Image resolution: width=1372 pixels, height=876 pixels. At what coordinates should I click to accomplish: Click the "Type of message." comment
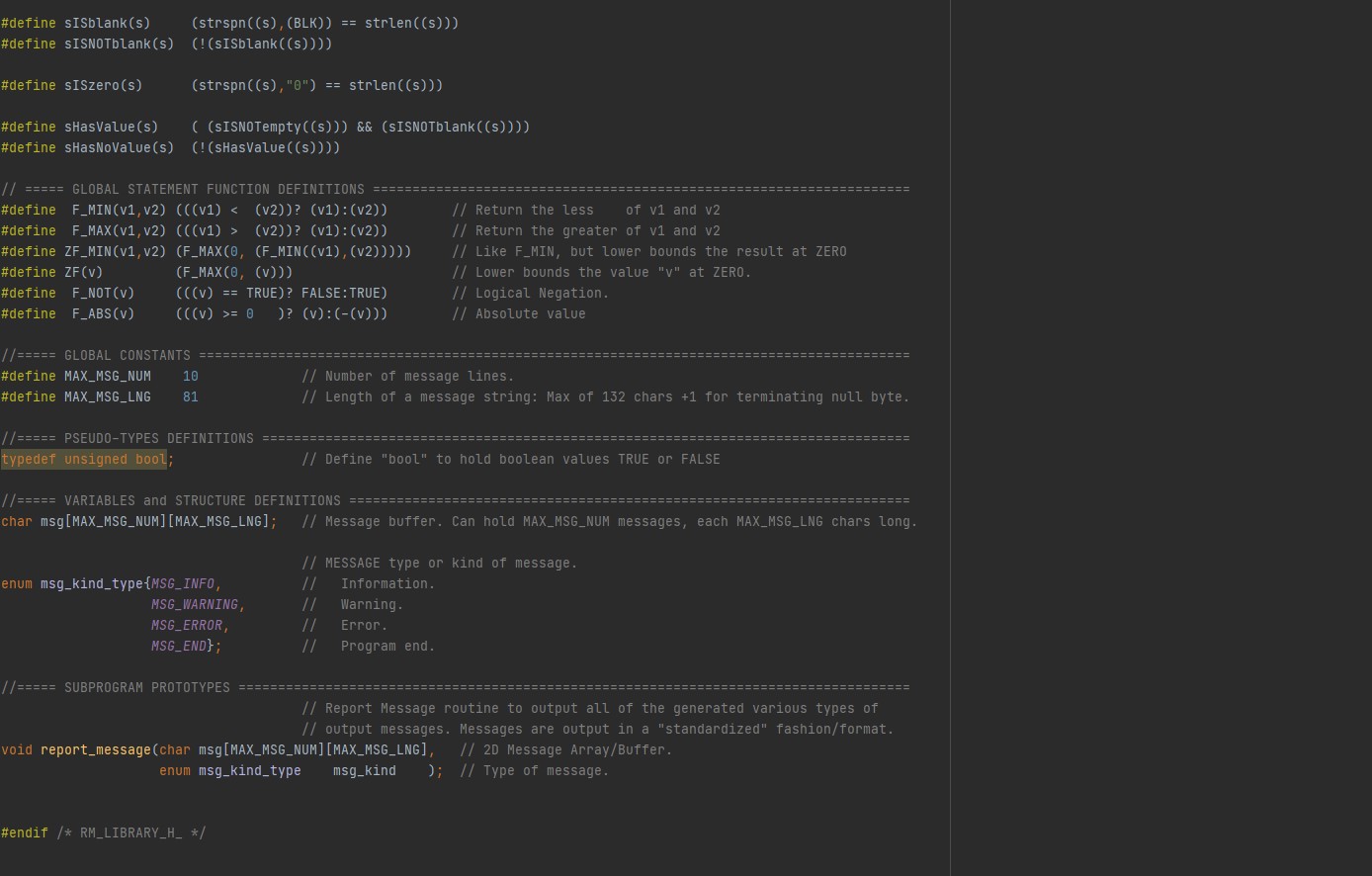pyautogui.click(x=535, y=771)
